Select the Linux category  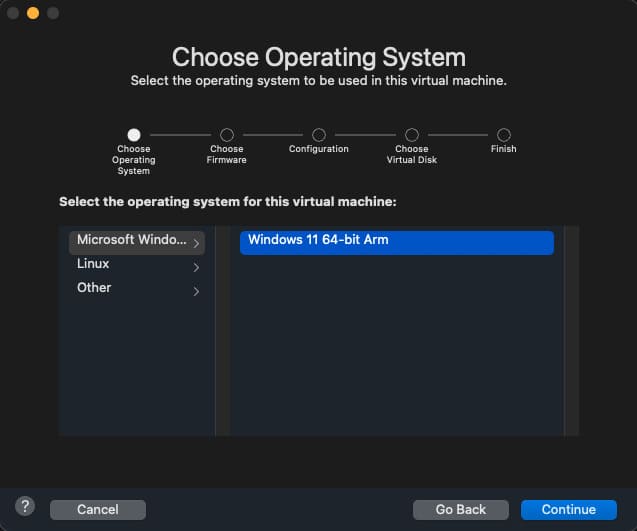click(93, 264)
